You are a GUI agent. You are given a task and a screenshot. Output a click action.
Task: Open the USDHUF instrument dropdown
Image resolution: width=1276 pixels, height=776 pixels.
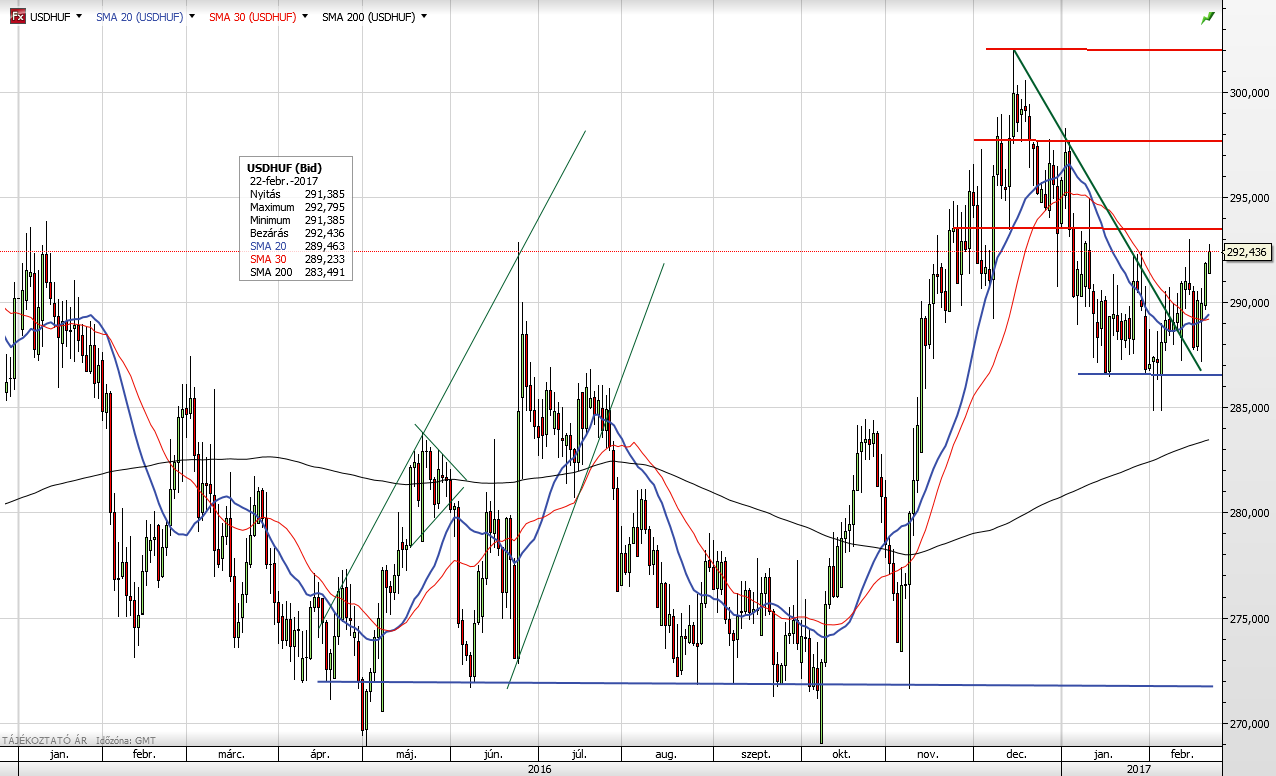click(x=79, y=17)
